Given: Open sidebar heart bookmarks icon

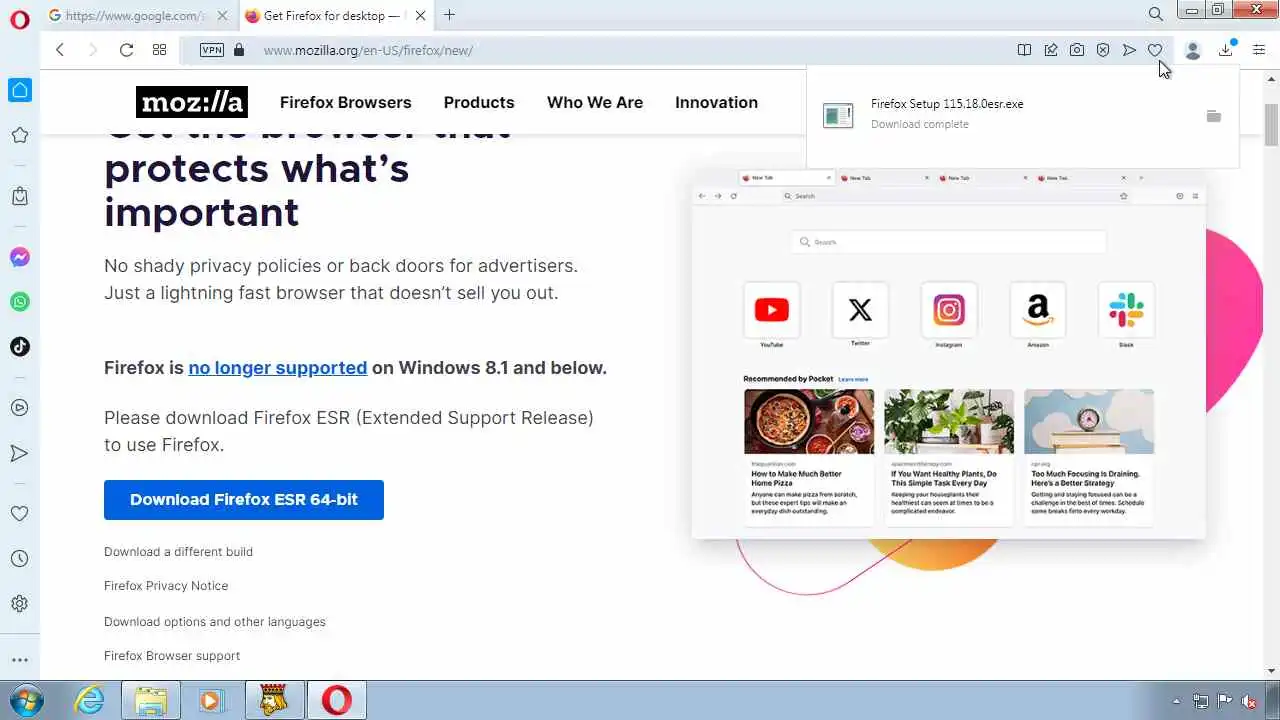Looking at the screenshot, I should click(20, 514).
